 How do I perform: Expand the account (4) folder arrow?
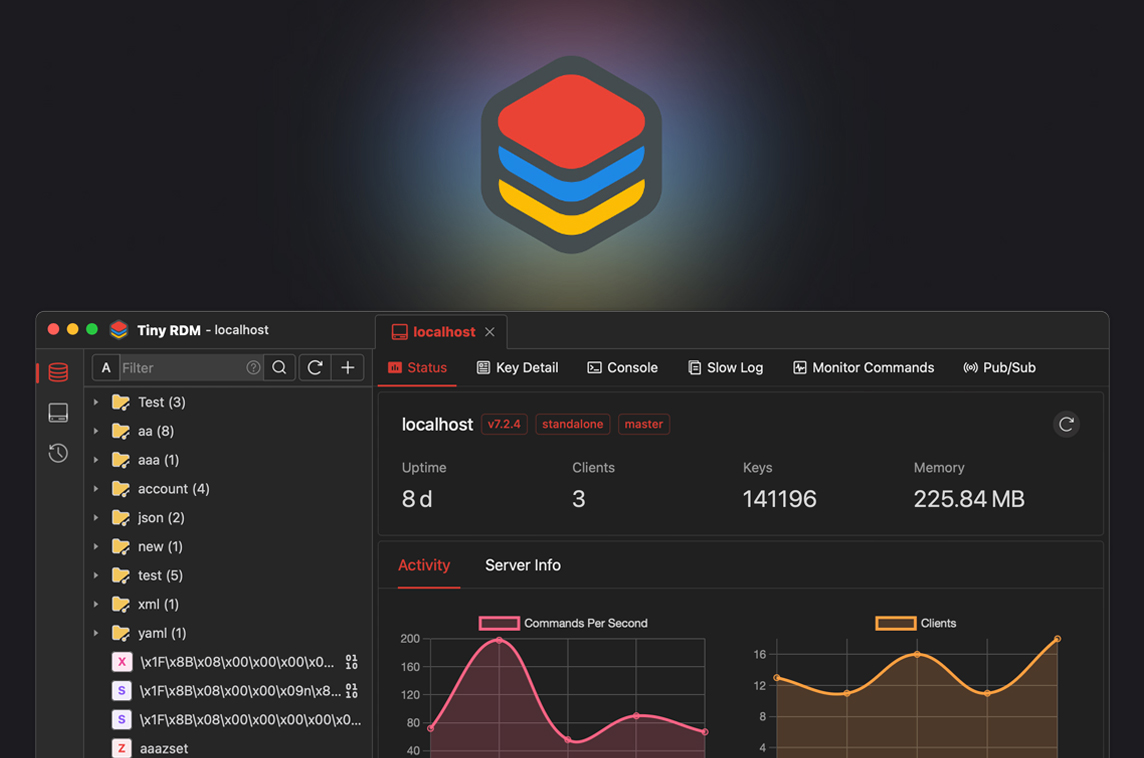(x=96, y=489)
